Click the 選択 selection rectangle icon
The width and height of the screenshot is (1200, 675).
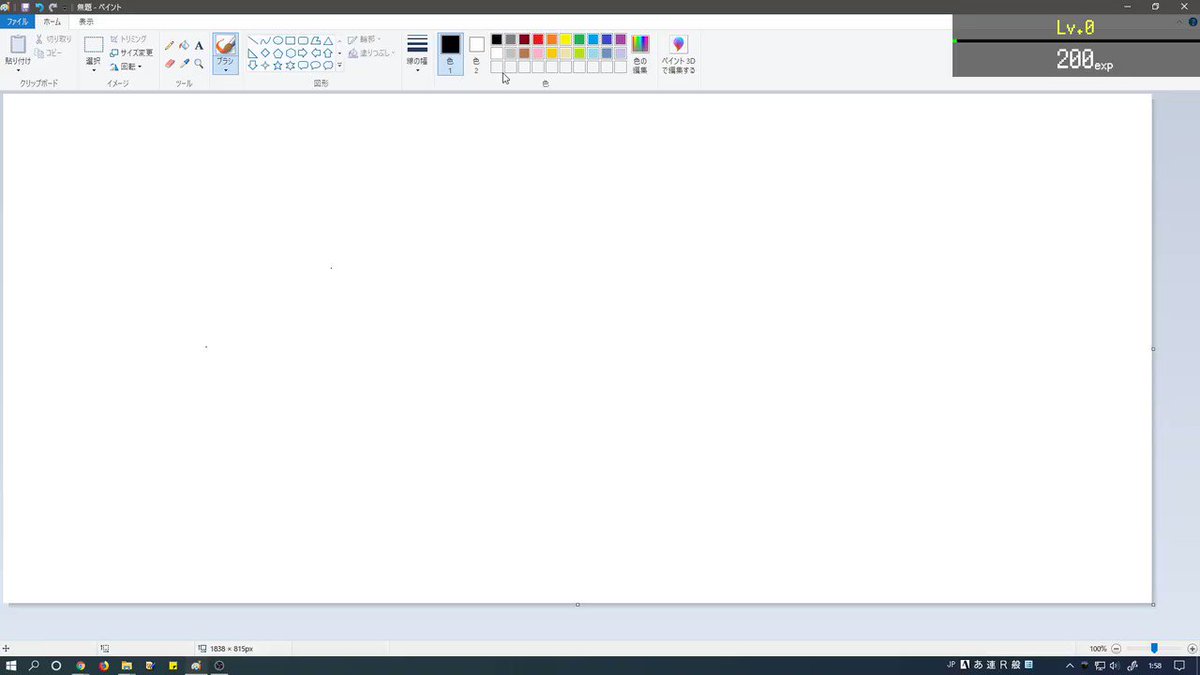tap(94, 45)
